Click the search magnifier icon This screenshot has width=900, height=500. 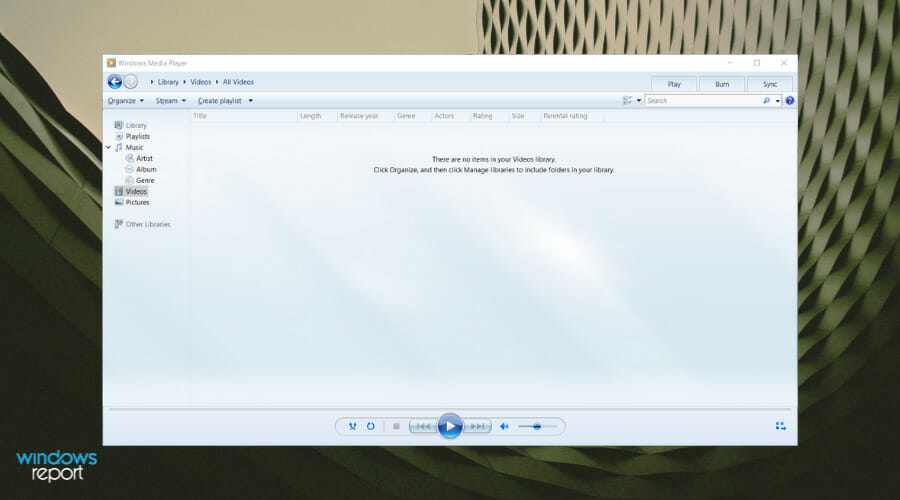click(x=766, y=100)
